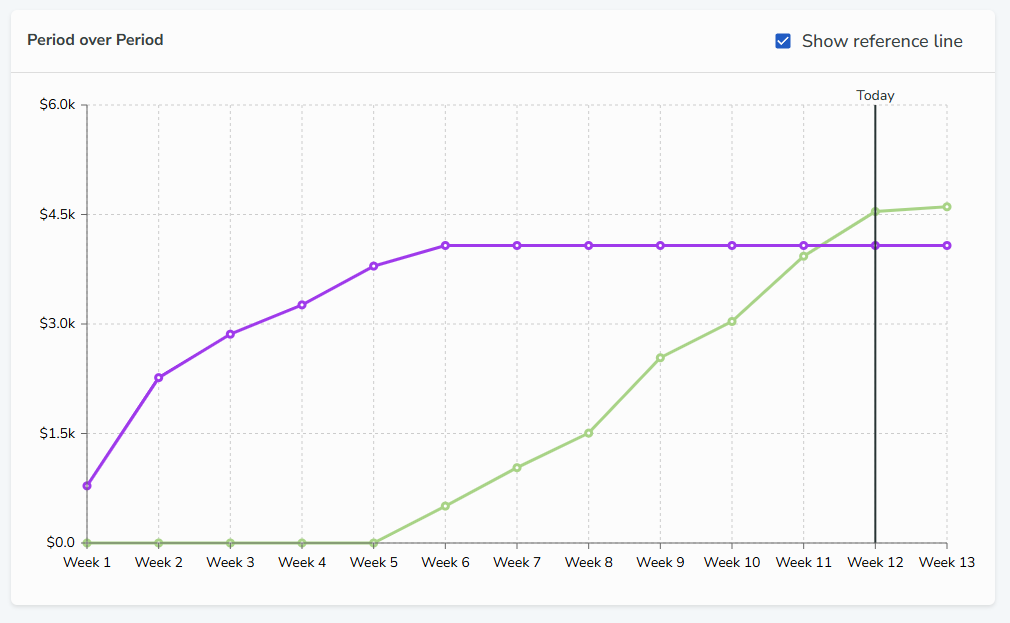The height and width of the screenshot is (623, 1010).
Task: Select the purple data point at Week 1
Action: [87, 486]
